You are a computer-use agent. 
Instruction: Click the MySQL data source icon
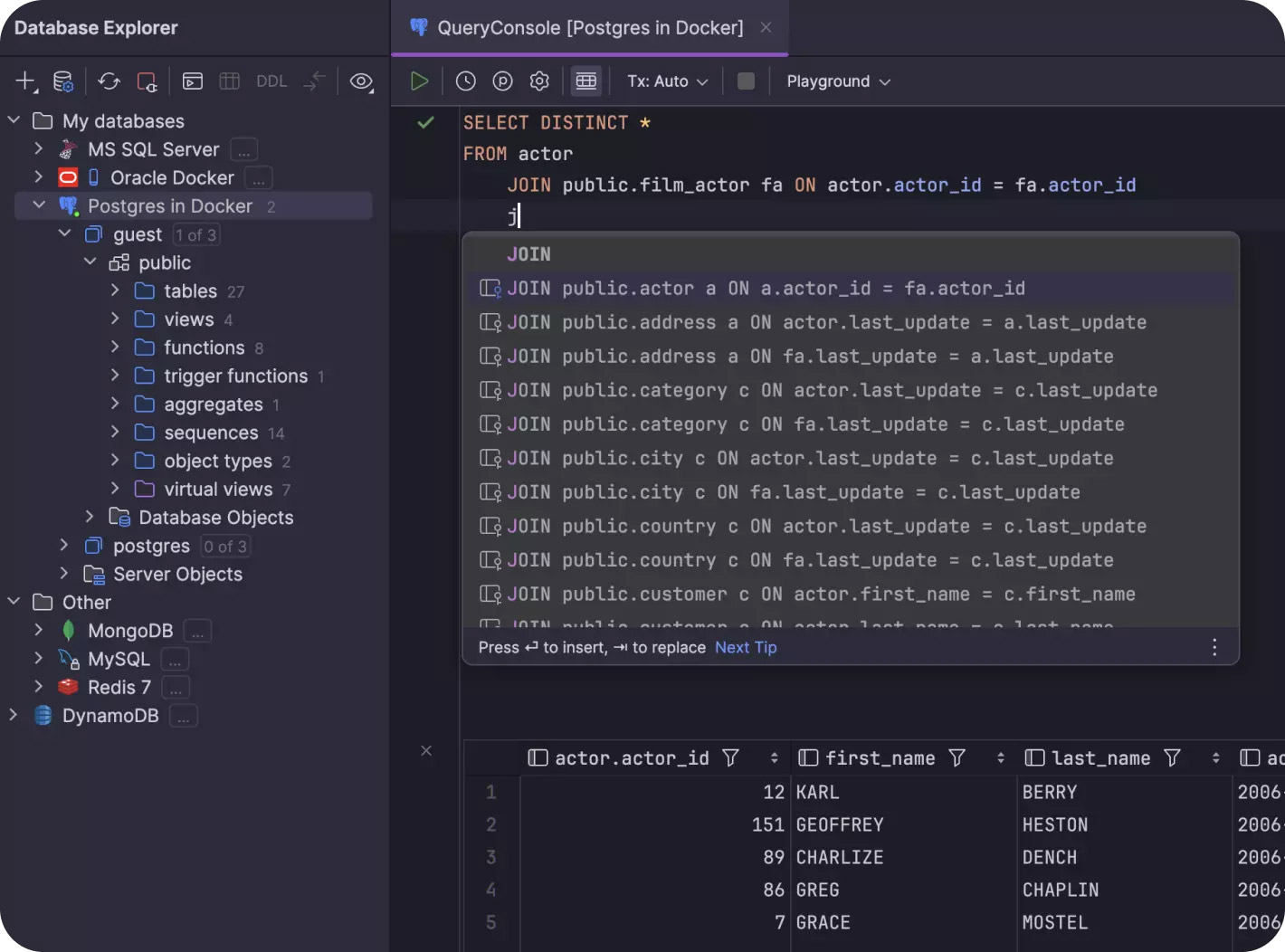[x=68, y=659]
